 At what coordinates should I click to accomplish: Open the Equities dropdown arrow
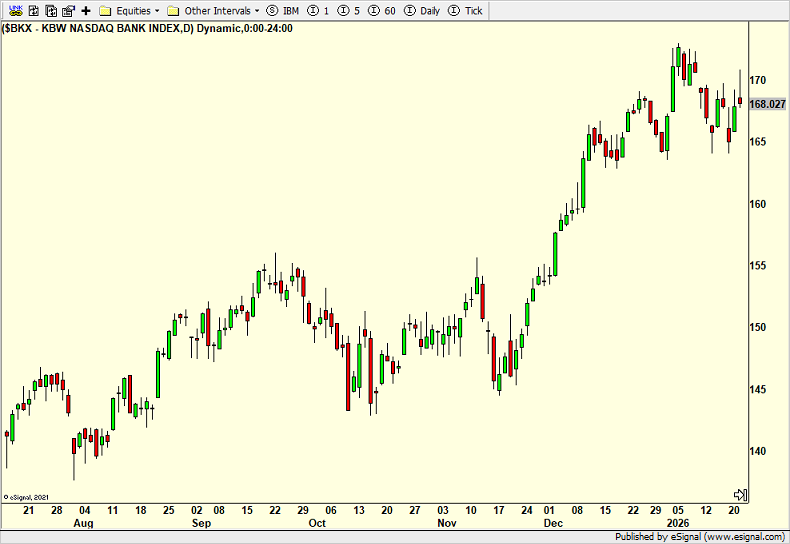coord(157,10)
